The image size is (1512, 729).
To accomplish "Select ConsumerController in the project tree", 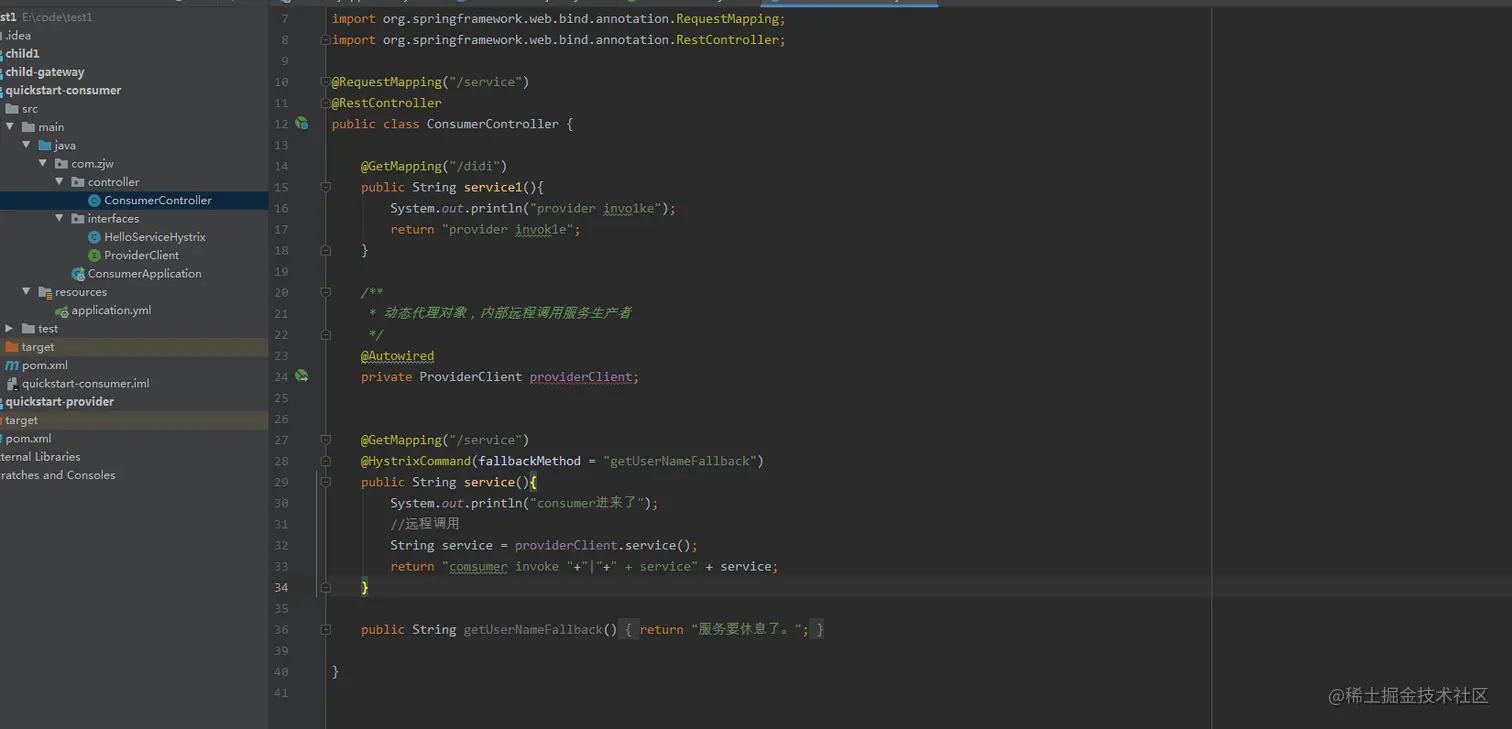I will tap(158, 200).
